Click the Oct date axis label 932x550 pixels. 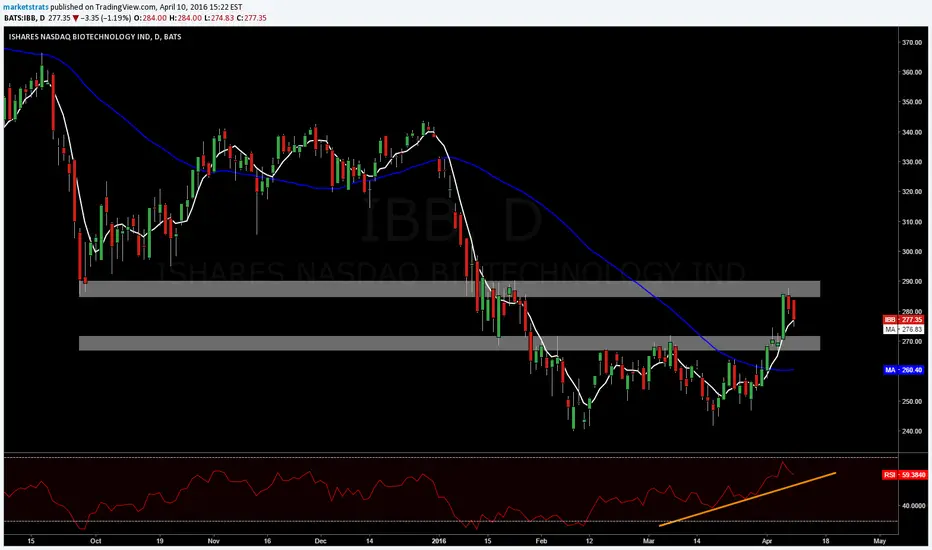pos(95,541)
